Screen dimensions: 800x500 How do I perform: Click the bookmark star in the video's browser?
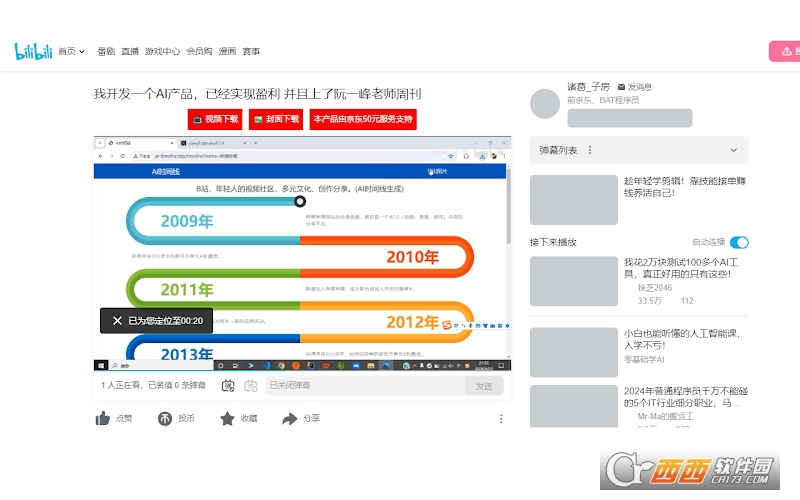pos(451,156)
